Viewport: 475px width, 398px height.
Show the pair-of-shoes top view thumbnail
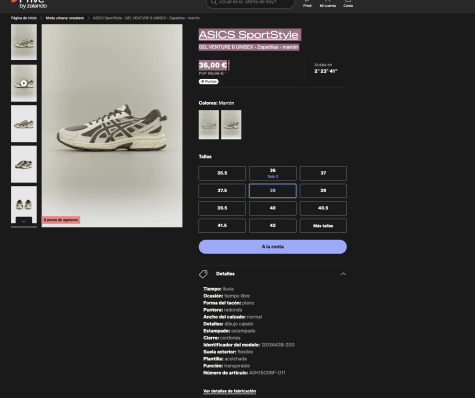pos(24,202)
